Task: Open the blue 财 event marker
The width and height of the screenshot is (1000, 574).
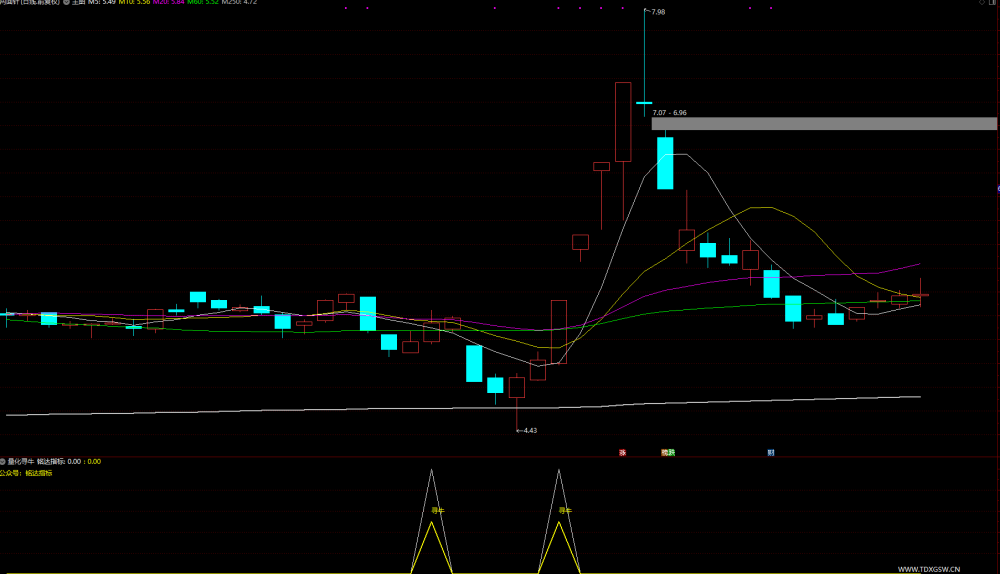Action: tap(771, 453)
